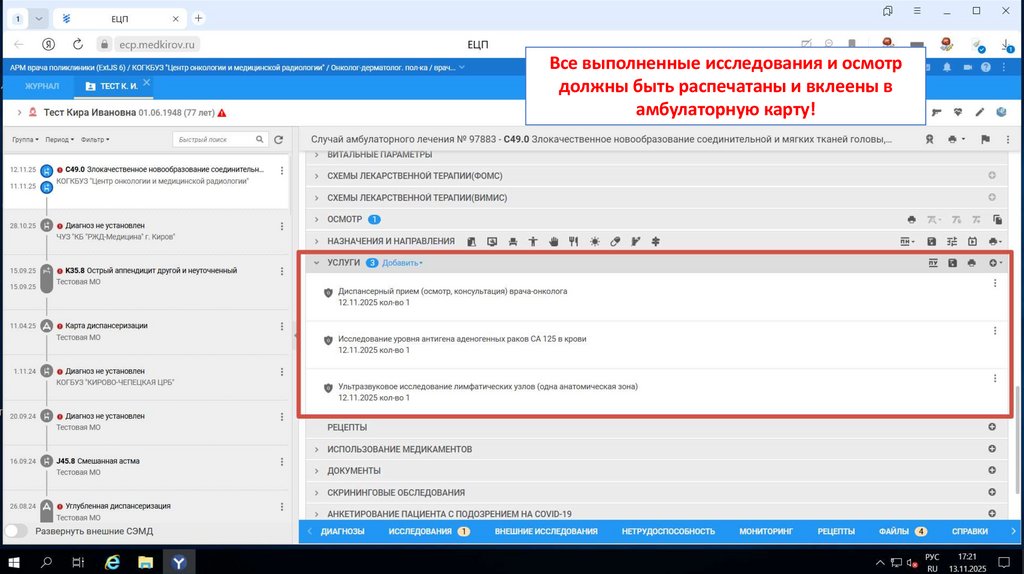1024x574 pixels.
Task: Click the save icon in НАЗНАЧЕНИЯ И НАПРАВЛЕНИЯ row
Action: point(931,242)
